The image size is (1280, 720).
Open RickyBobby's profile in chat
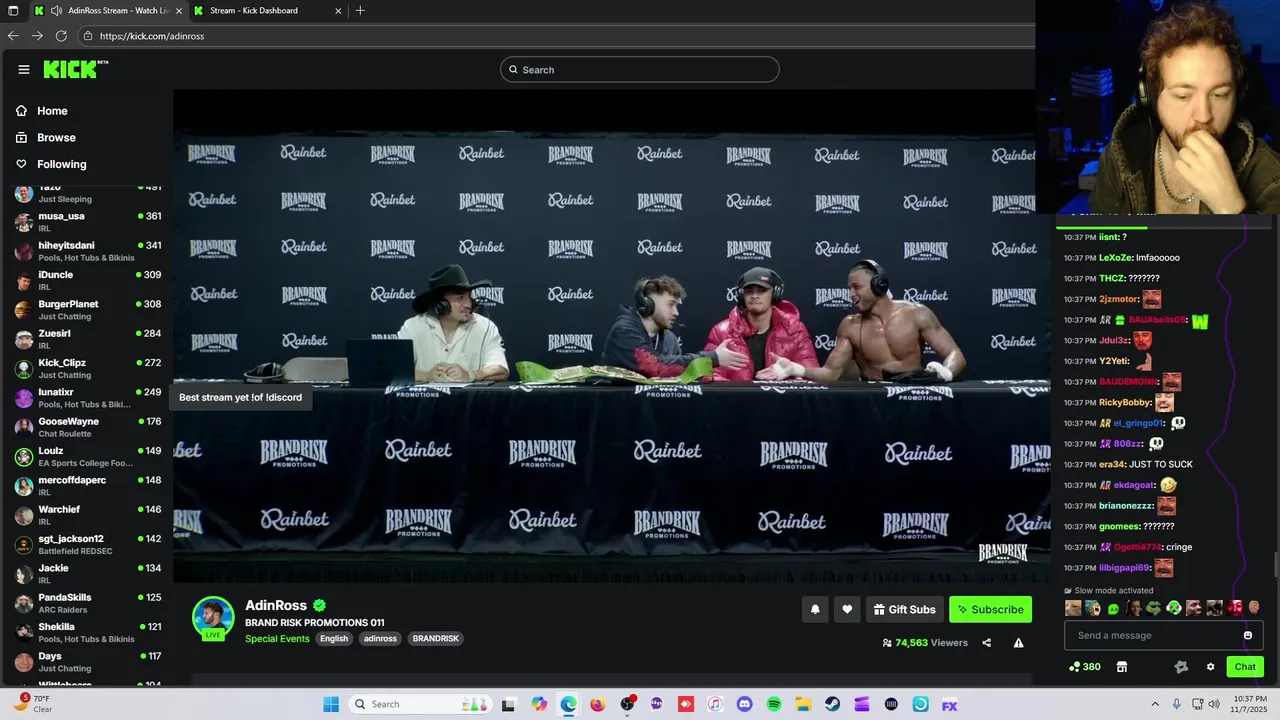1124,402
